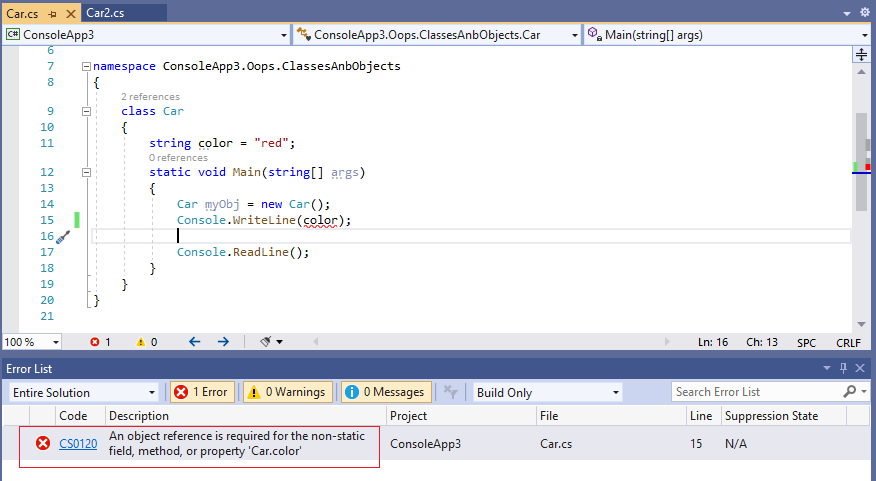Click the scroll down arrow of editor
876x481 pixels.
(x=861, y=324)
